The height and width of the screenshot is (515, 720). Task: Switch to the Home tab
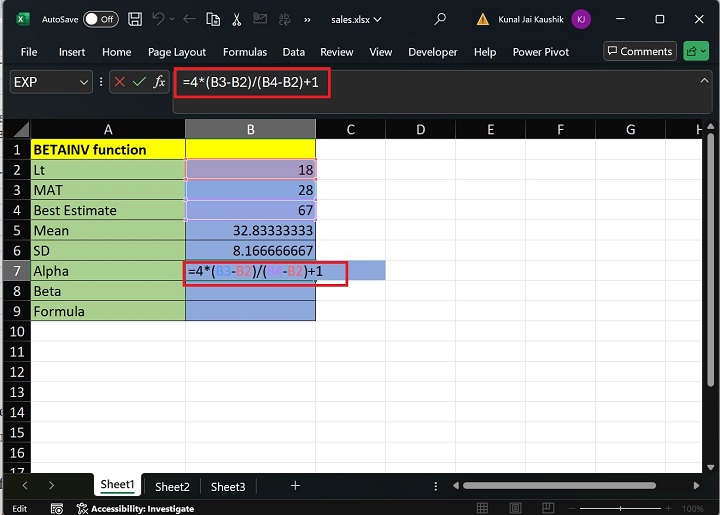click(117, 52)
